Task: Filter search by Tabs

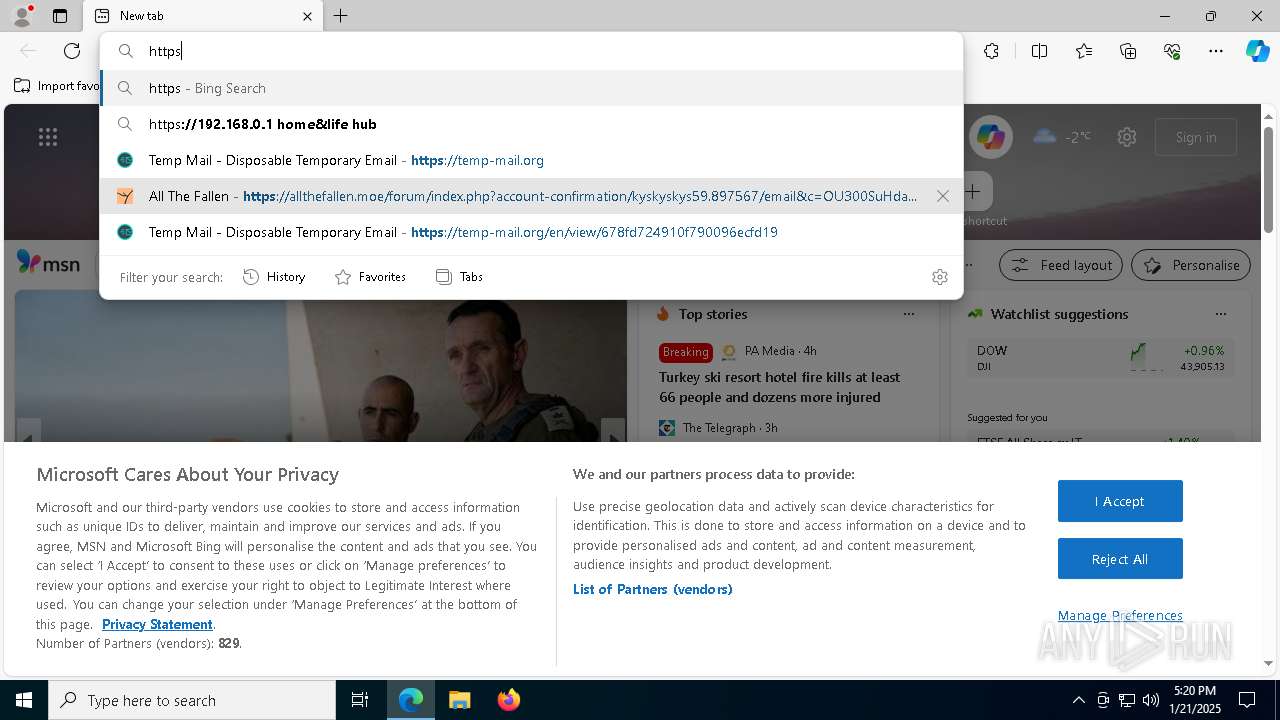Action: (x=459, y=277)
